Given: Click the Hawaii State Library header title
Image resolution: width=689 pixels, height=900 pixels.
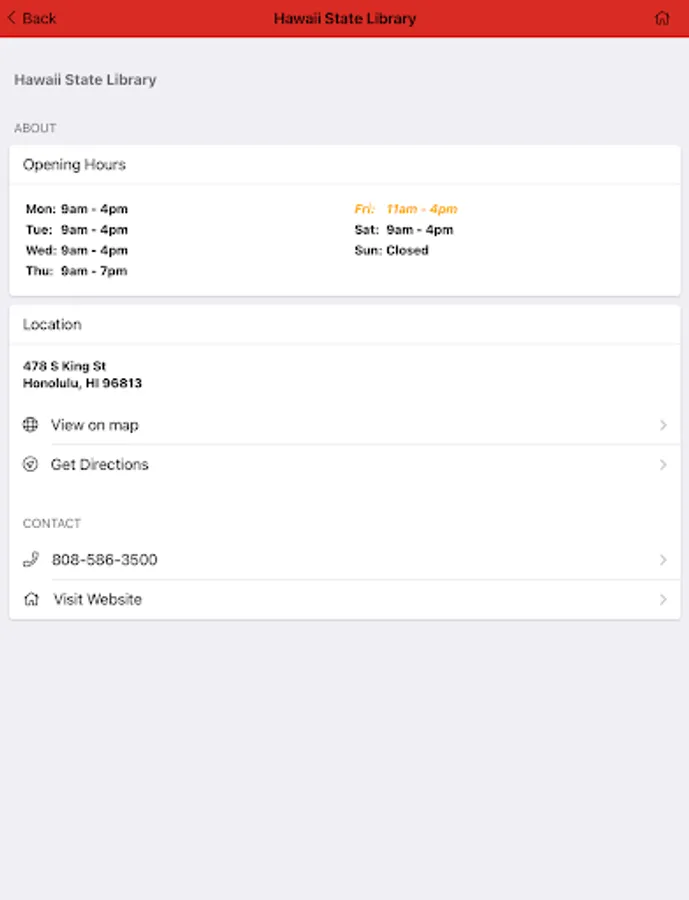Looking at the screenshot, I should tap(344, 18).
